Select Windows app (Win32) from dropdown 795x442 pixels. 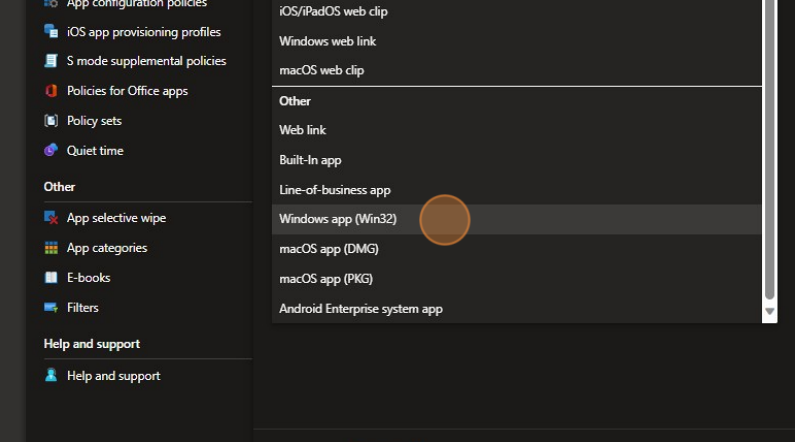pos(337,219)
